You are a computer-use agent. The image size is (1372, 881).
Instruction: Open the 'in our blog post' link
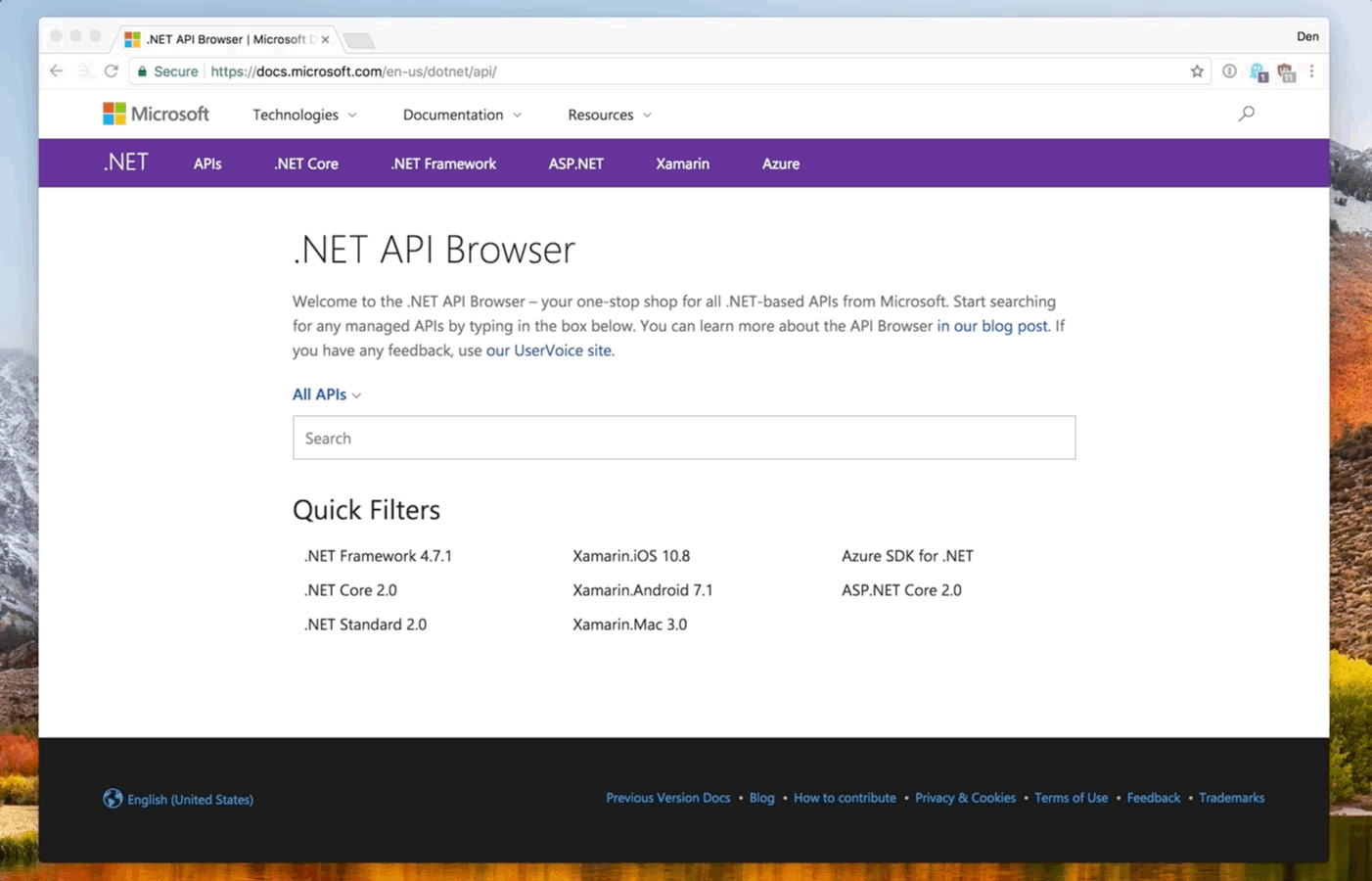pos(992,326)
